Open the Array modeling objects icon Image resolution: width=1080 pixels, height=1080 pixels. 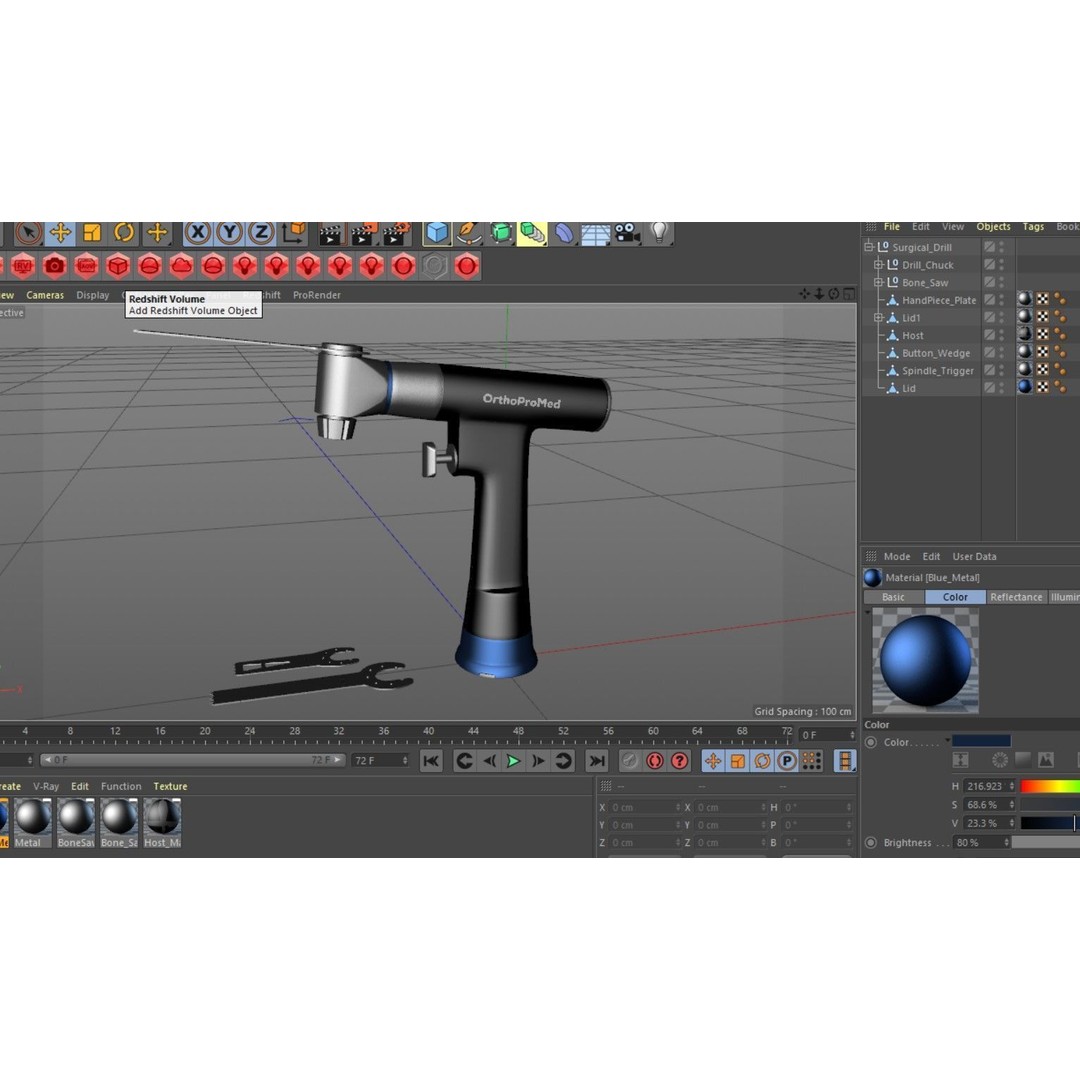click(x=532, y=233)
